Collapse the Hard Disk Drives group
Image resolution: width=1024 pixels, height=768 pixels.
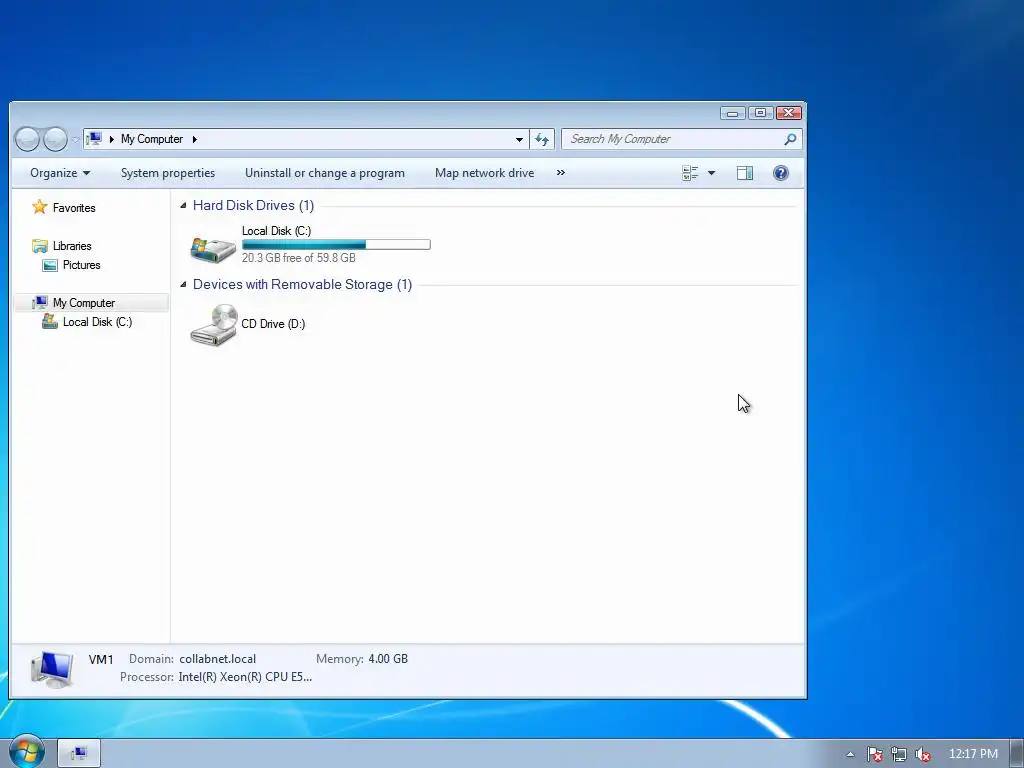[184, 206]
